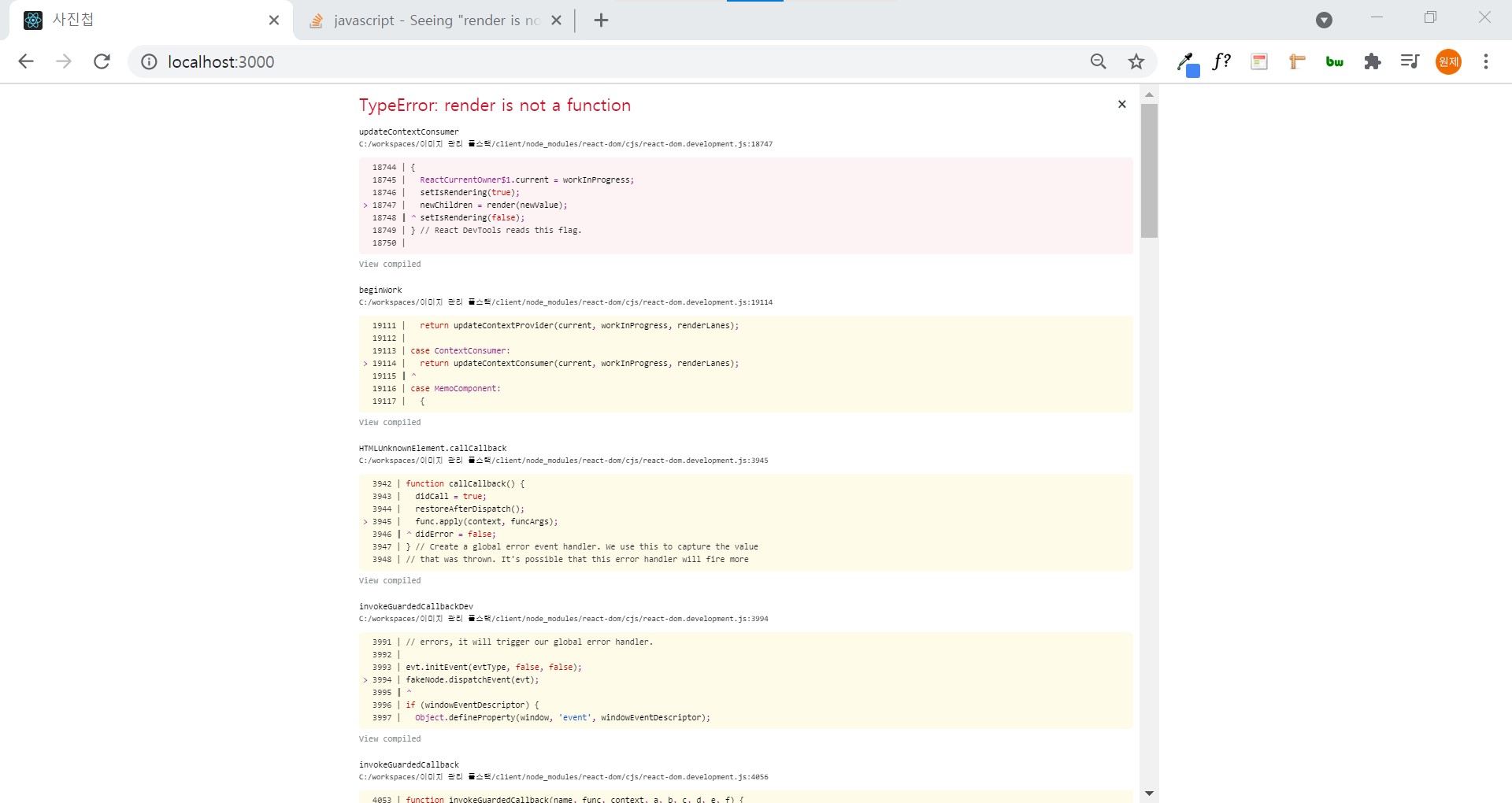Open the Chrome three-dot menu
Screen dimensions: 1512x803
(1486, 61)
